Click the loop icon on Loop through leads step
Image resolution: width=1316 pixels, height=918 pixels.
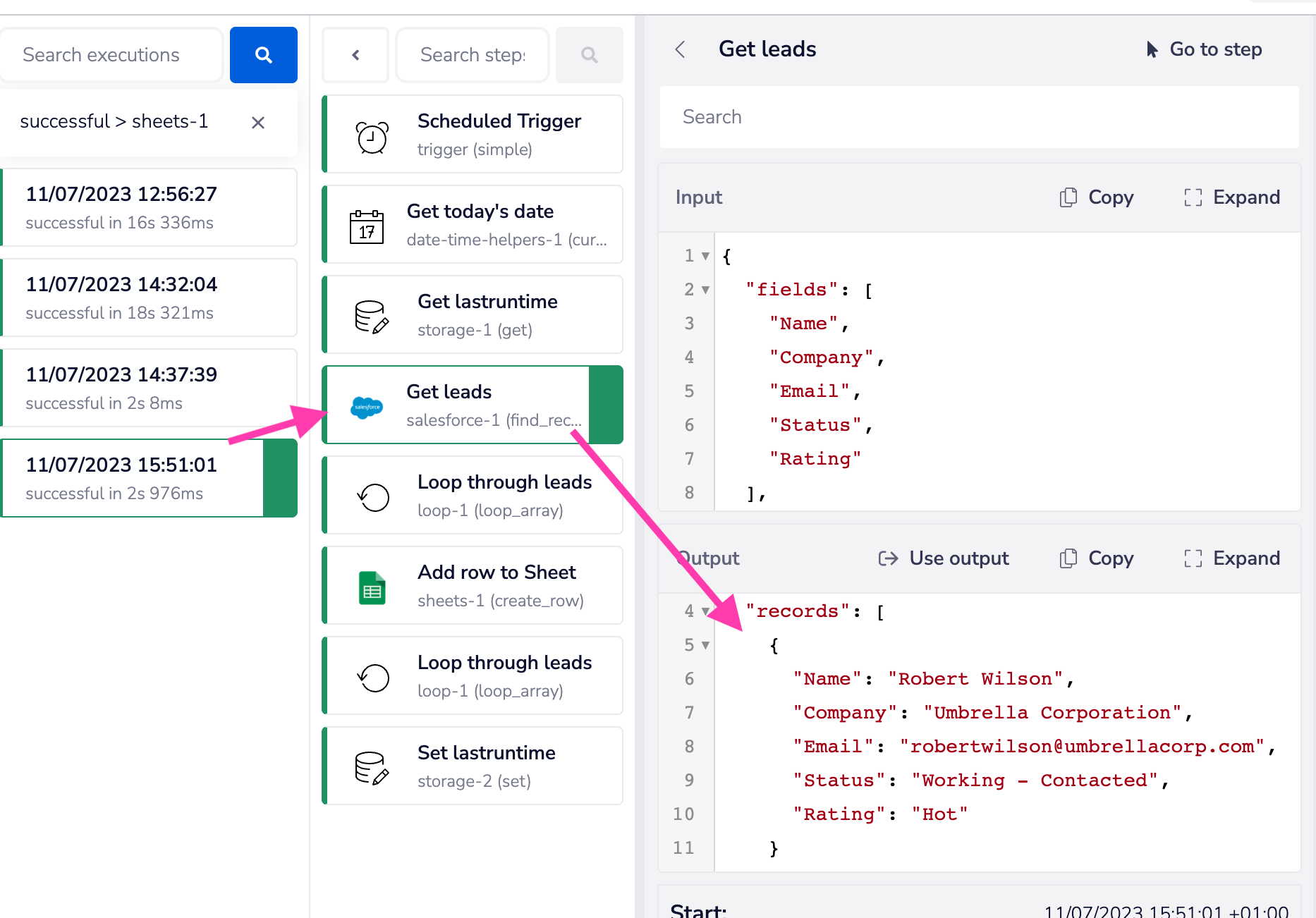(x=372, y=496)
